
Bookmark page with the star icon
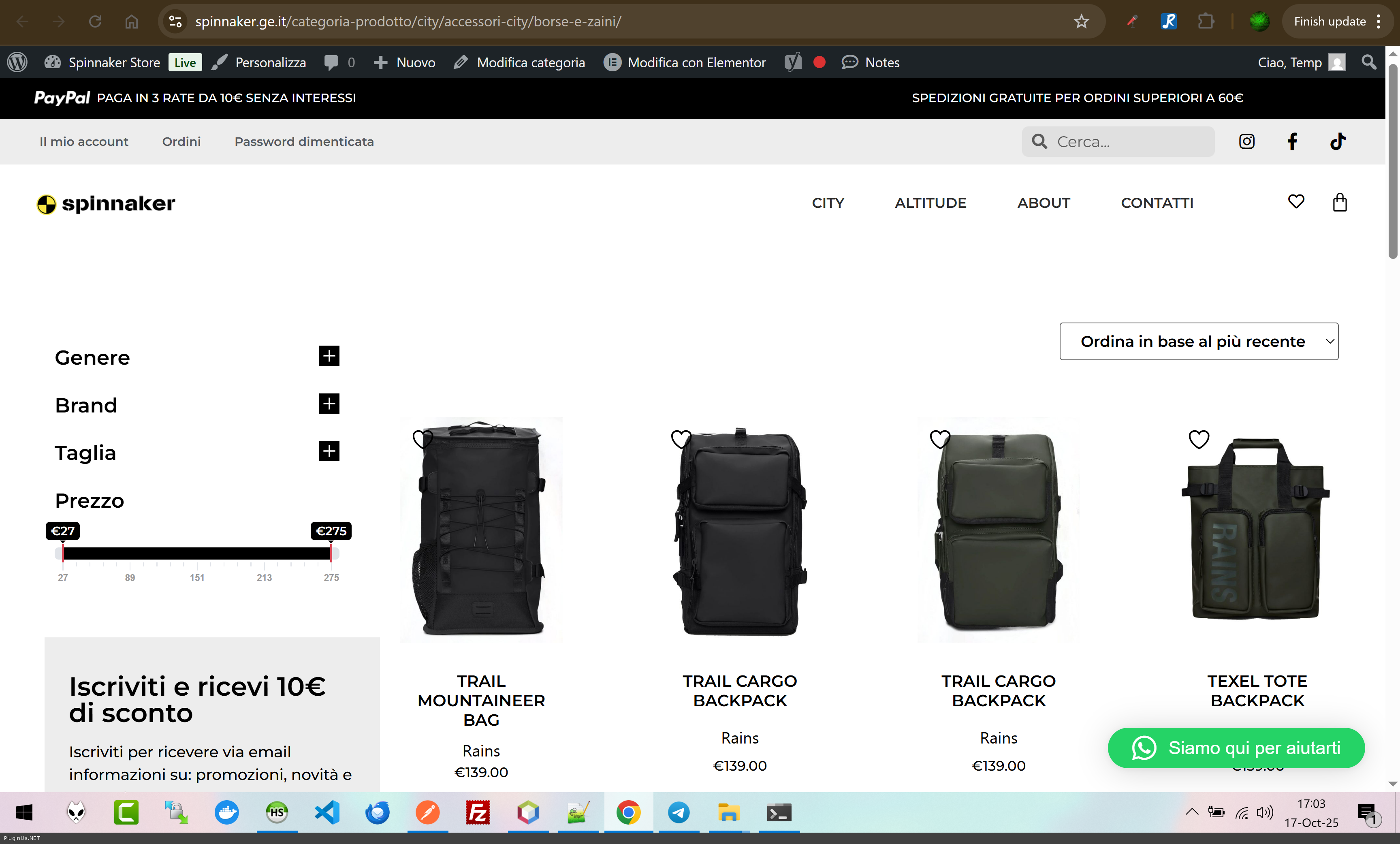1081,21
